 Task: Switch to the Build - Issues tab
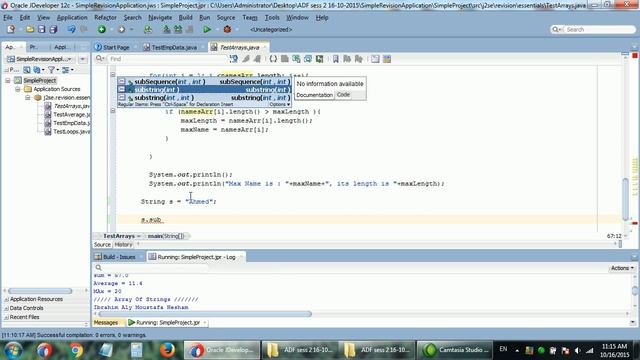tap(119, 257)
